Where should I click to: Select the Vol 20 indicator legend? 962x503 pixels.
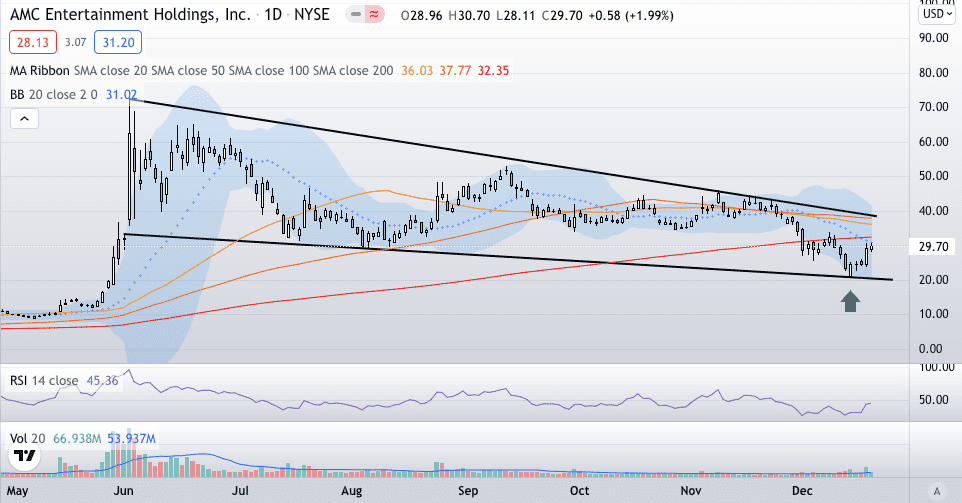[x=28, y=439]
